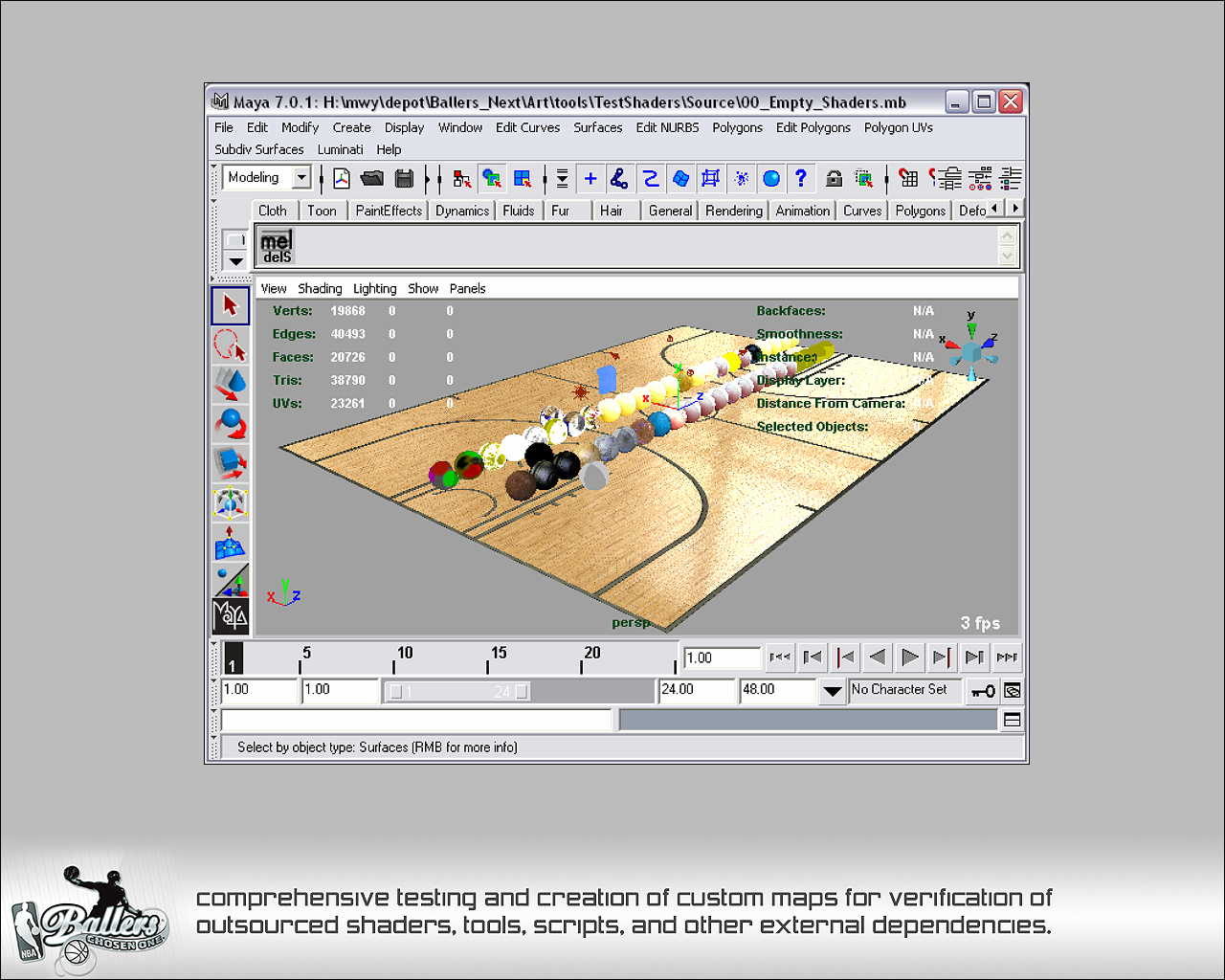Run the mel delS shelf script
The image size is (1225, 980).
tap(277, 247)
